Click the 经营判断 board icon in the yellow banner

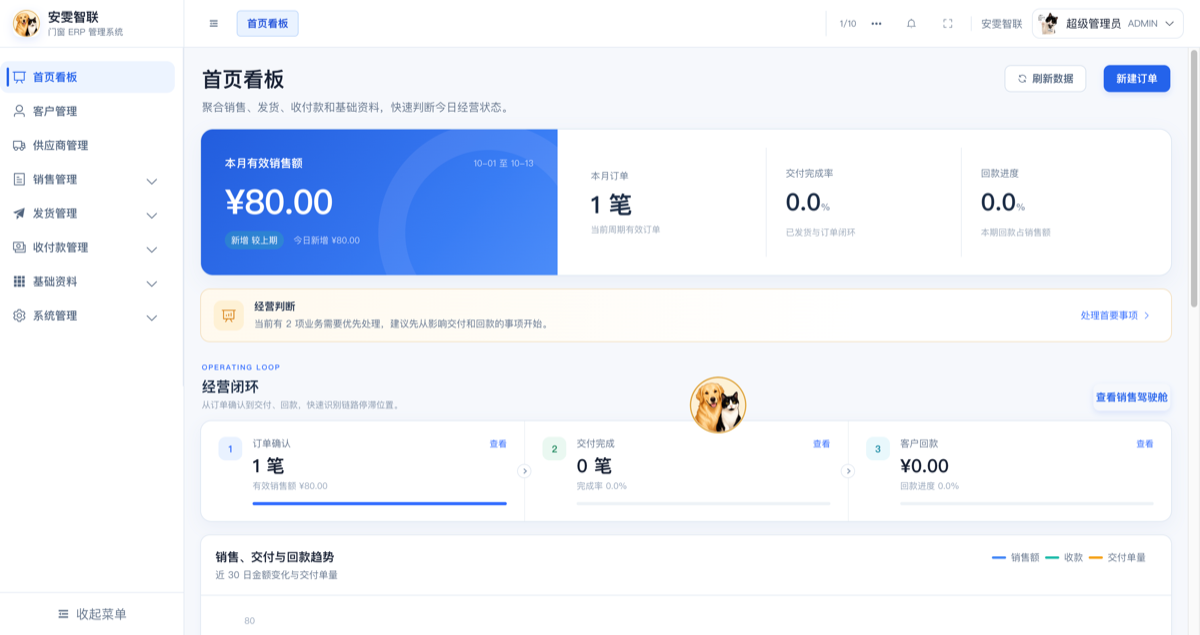(229, 315)
